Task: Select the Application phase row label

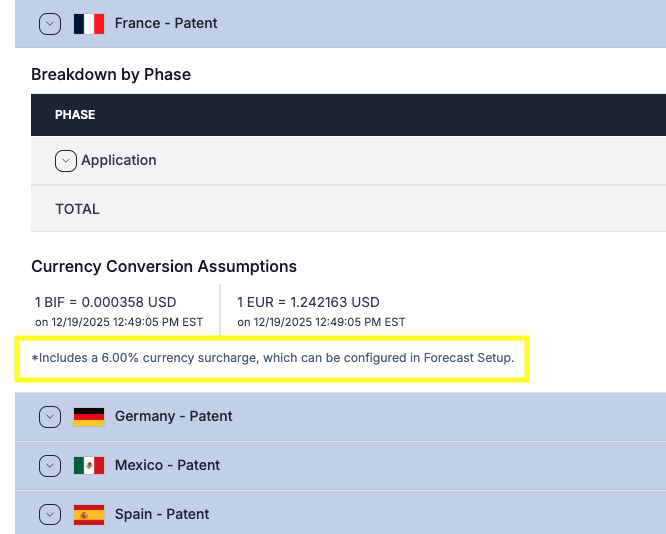Action: pyautogui.click(x=119, y=160)
